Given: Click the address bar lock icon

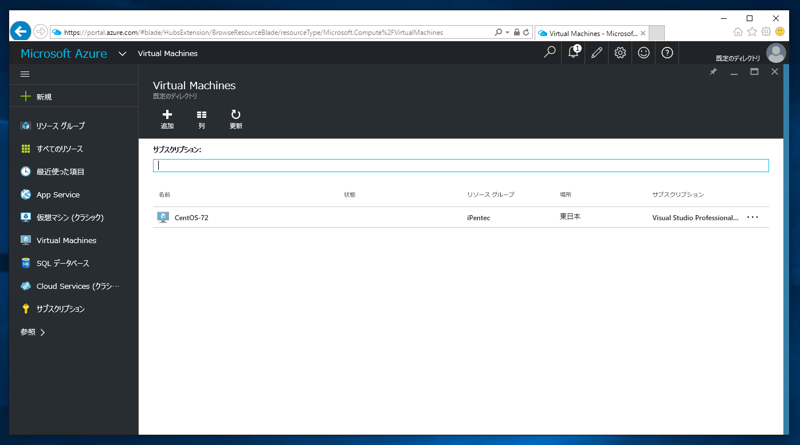Looking at the screenshot, I should [x=517, y=32].
